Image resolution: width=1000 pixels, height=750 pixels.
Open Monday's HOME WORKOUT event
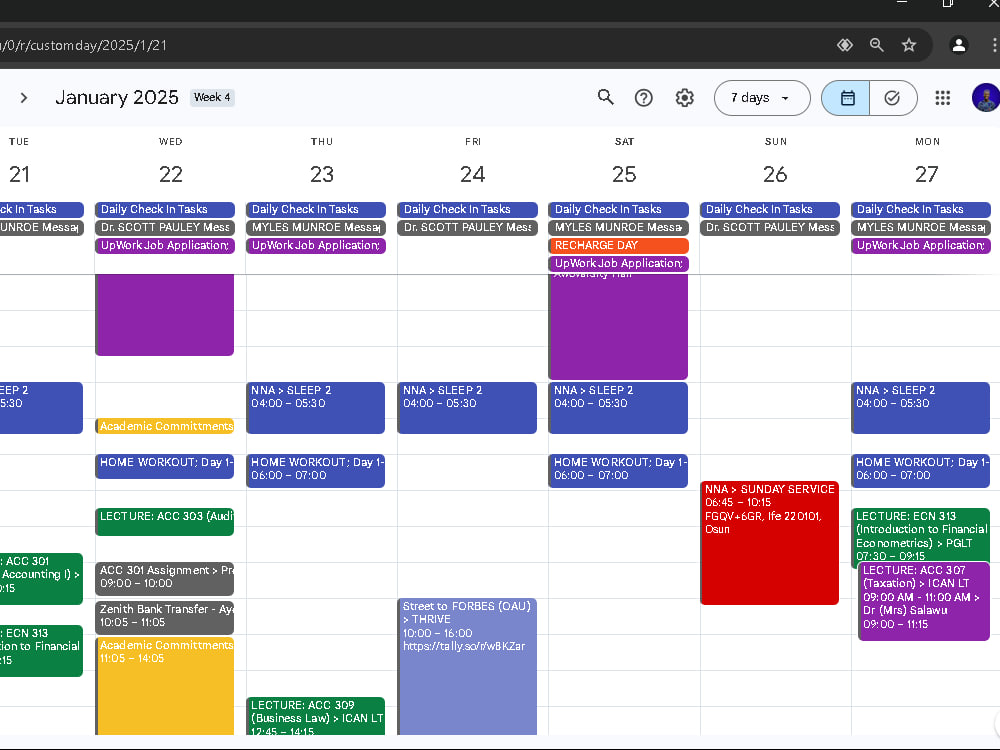[921, 471]
